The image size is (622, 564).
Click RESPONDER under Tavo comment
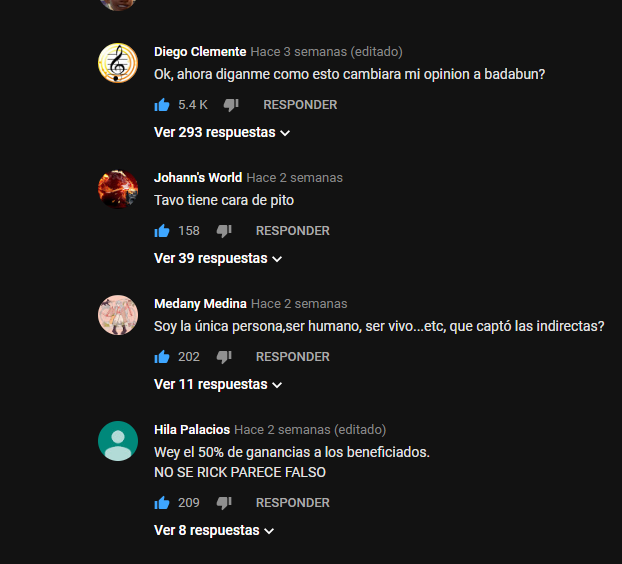coord(293,231)
